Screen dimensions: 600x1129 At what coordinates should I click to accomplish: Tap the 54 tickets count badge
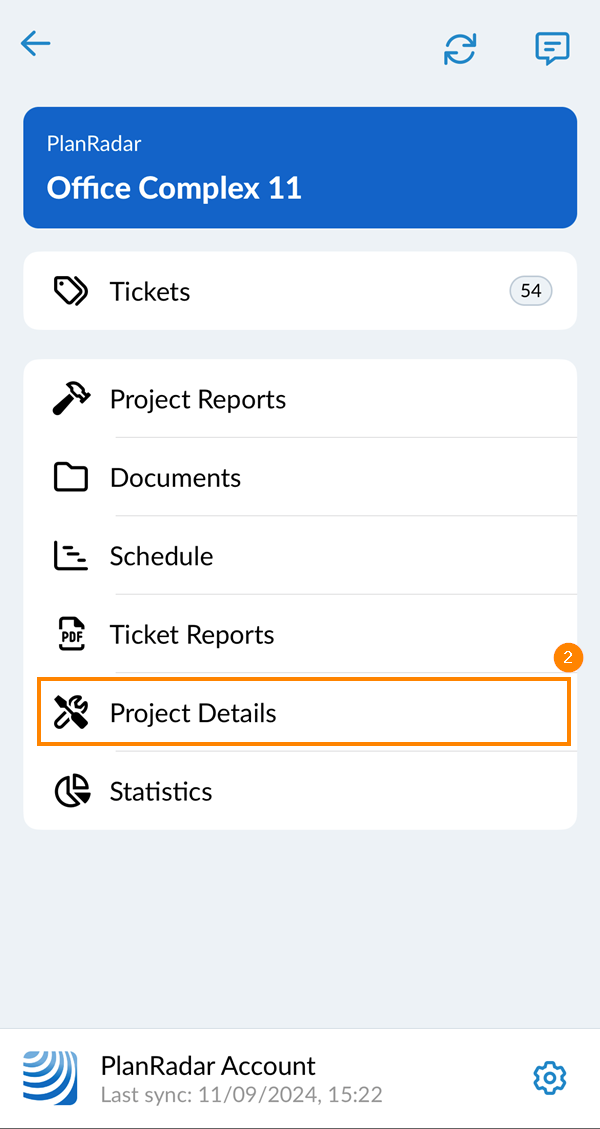click(x=530, y=291)
